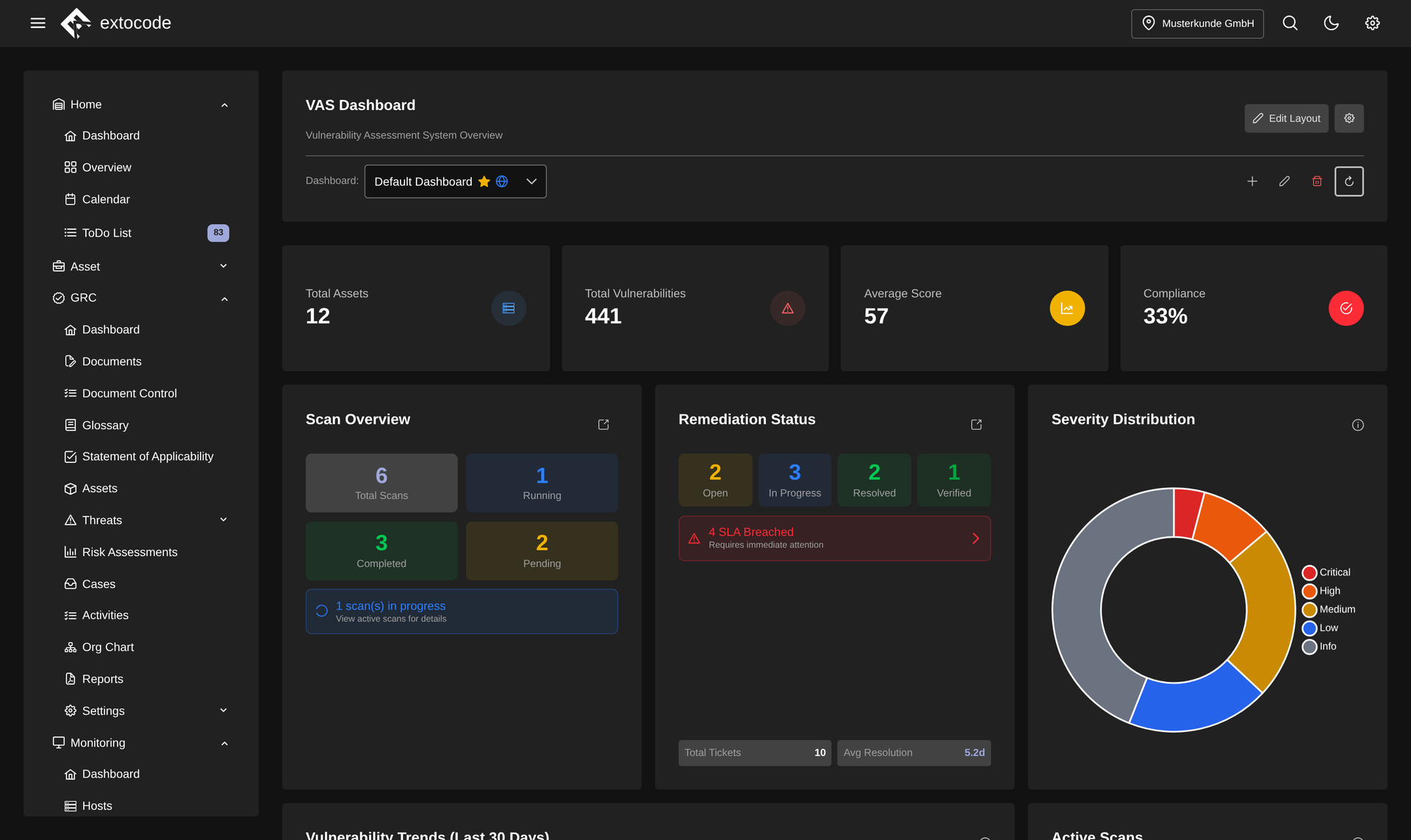The height and width of the screenshot is (840, 1411).
Task: Click the search magnifier icon
Action: coord(1290,24)
